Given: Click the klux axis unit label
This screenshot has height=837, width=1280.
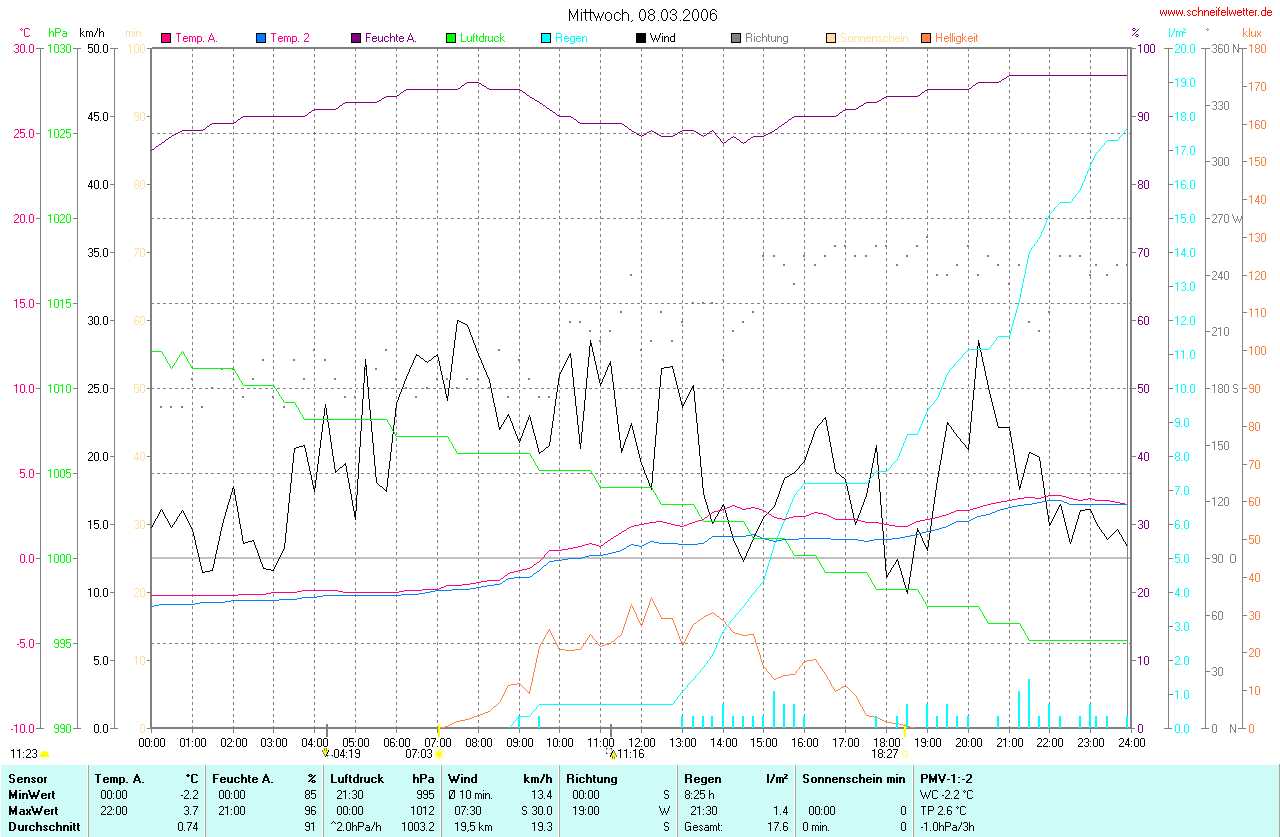Looking at the screenshot, I should (1251, 33).
